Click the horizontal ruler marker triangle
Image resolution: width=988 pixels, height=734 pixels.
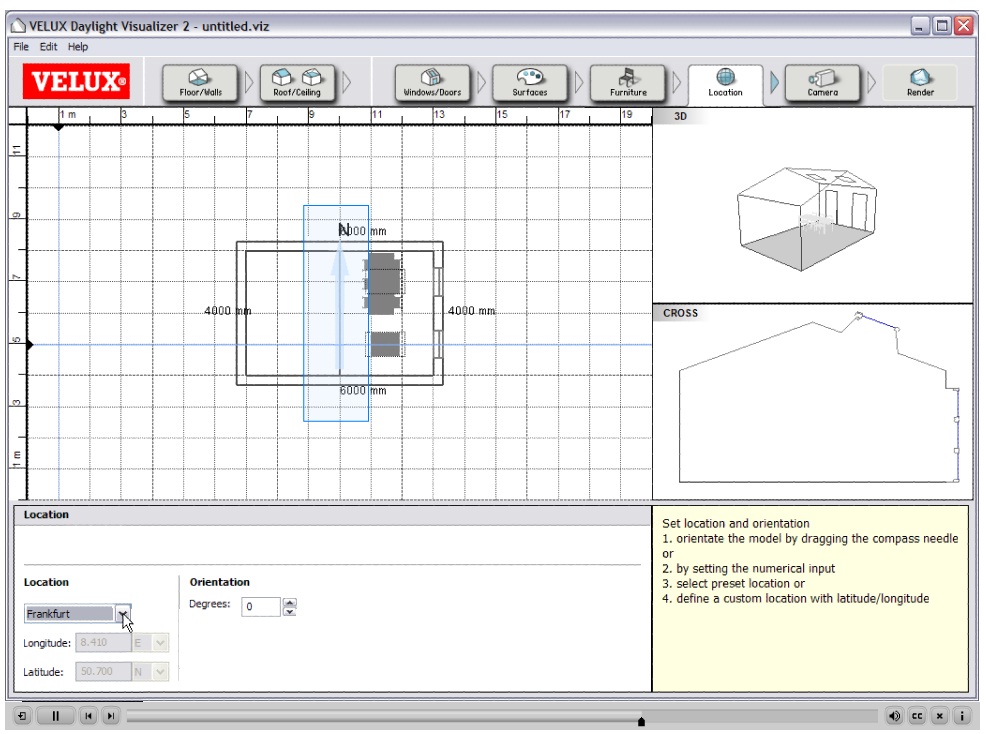coord(59,127)
